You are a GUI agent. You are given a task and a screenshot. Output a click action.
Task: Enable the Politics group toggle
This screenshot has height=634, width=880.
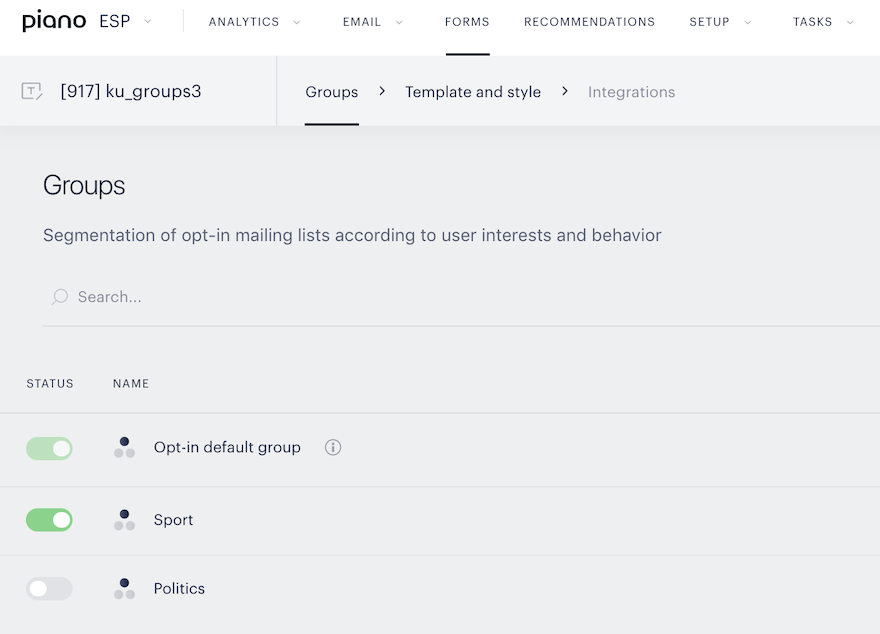(49, 589)
